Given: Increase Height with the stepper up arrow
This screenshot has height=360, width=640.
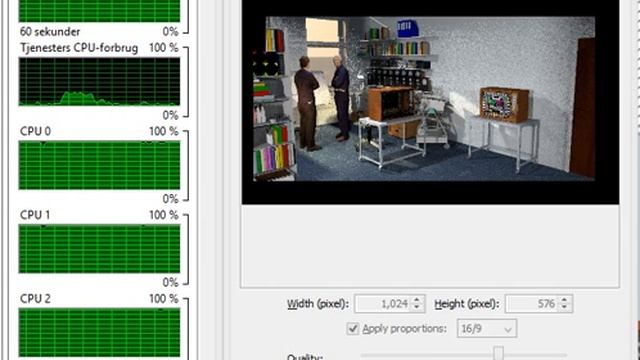Looking at the screenshot, I should point(564,300).
